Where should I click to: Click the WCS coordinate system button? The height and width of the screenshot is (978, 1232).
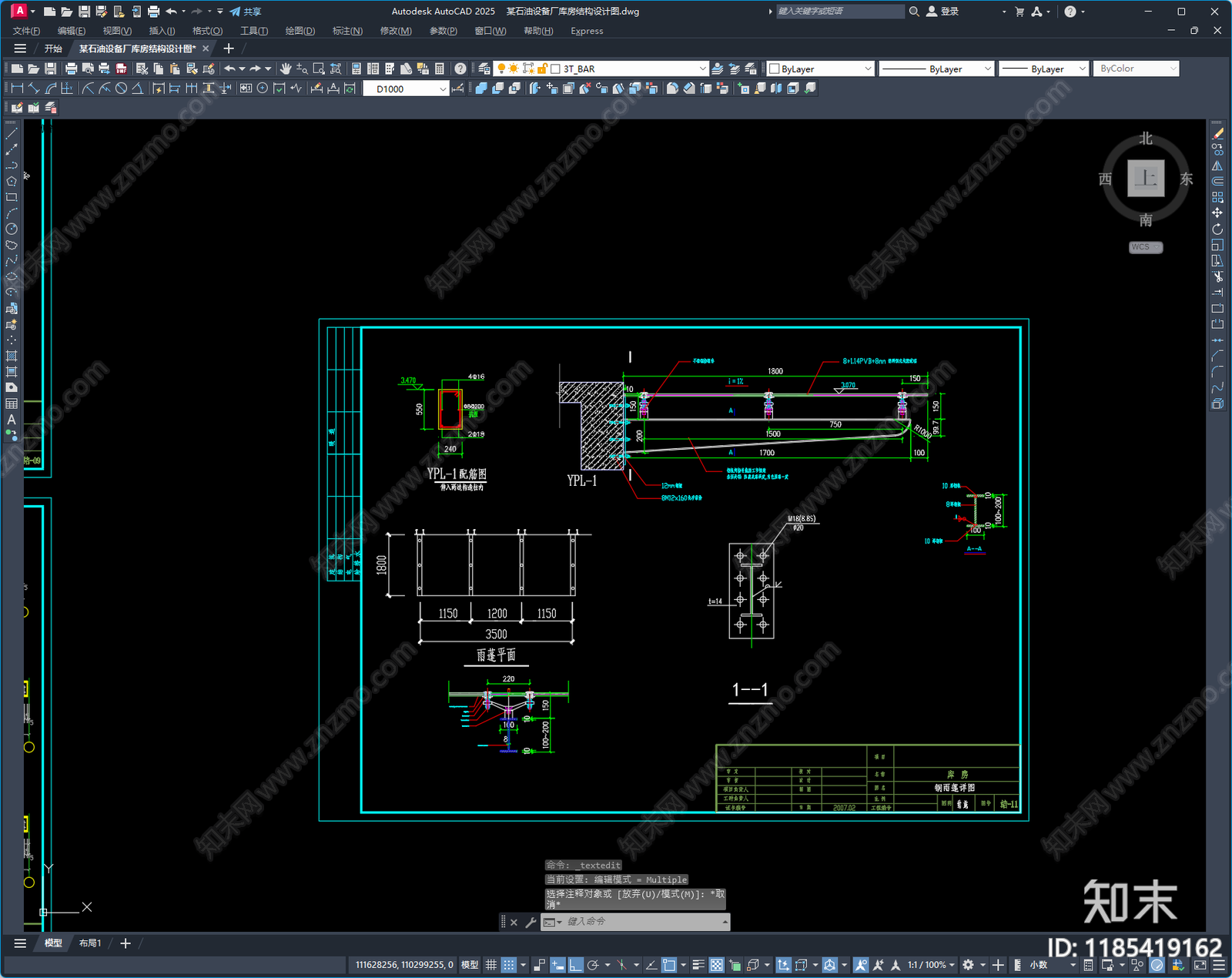tap(1146, 247)
